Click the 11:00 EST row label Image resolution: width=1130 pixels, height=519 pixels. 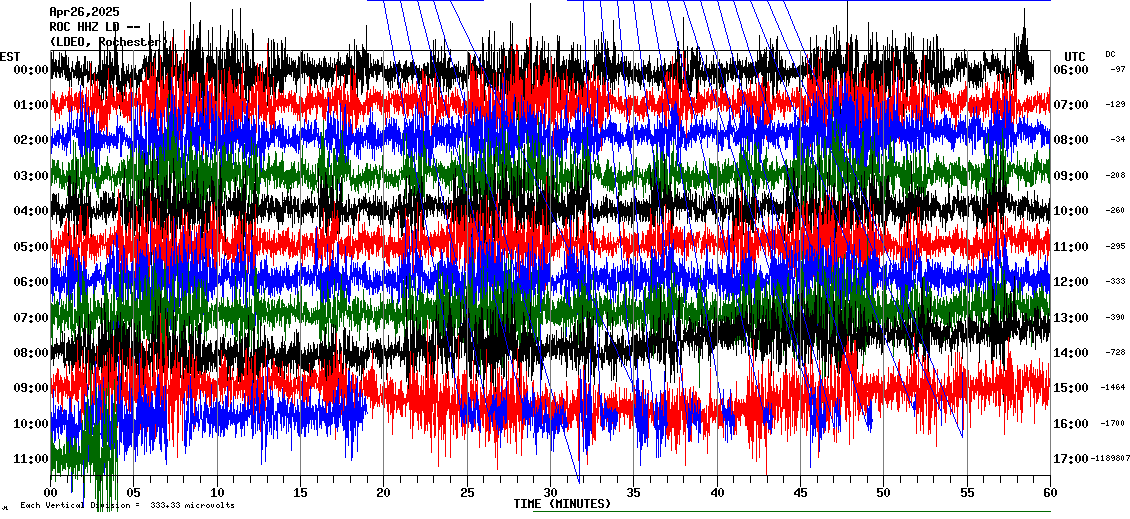(31, 459)
